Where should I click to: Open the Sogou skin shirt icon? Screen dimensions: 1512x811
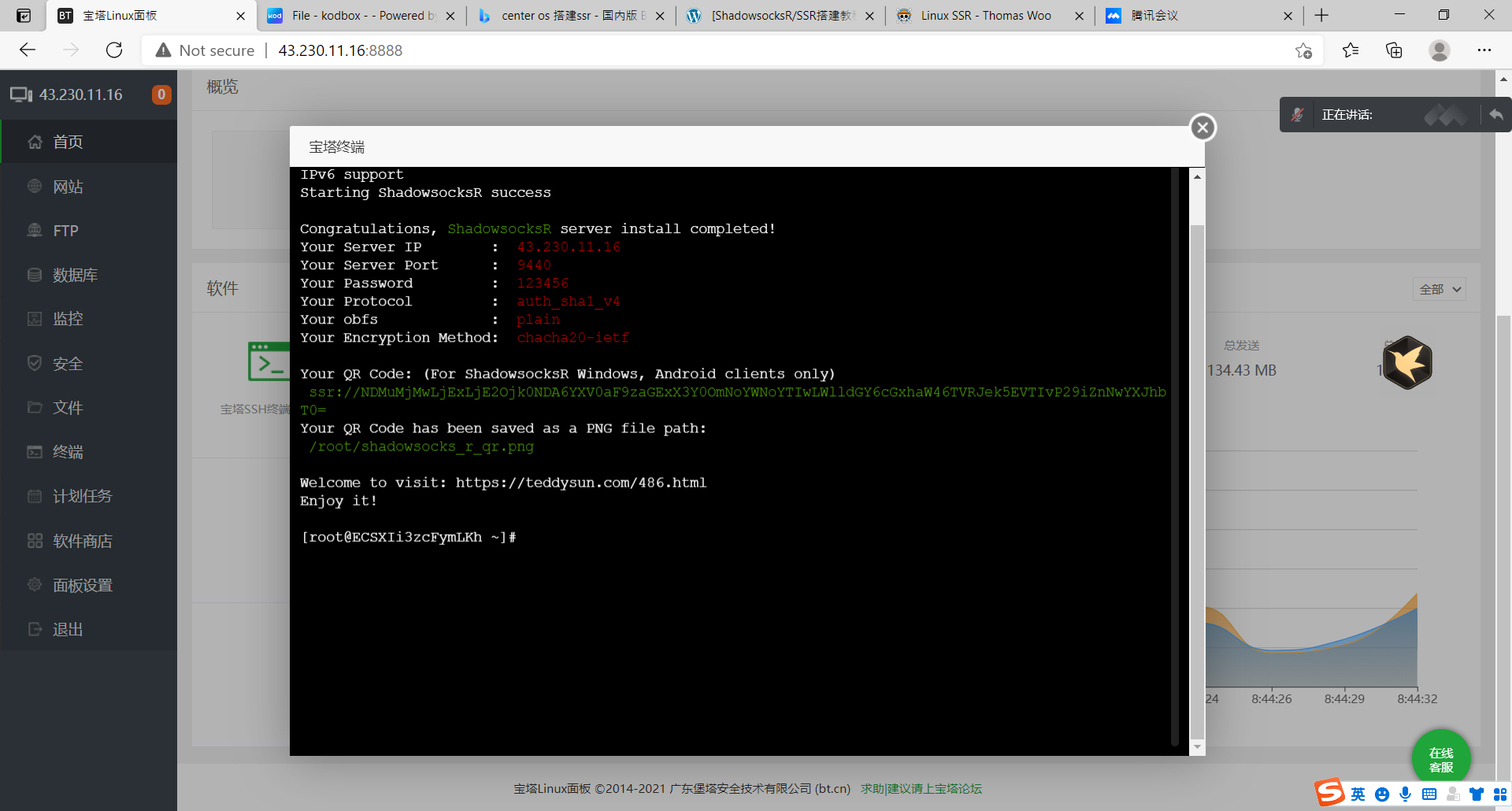[x=1477, y=794]
